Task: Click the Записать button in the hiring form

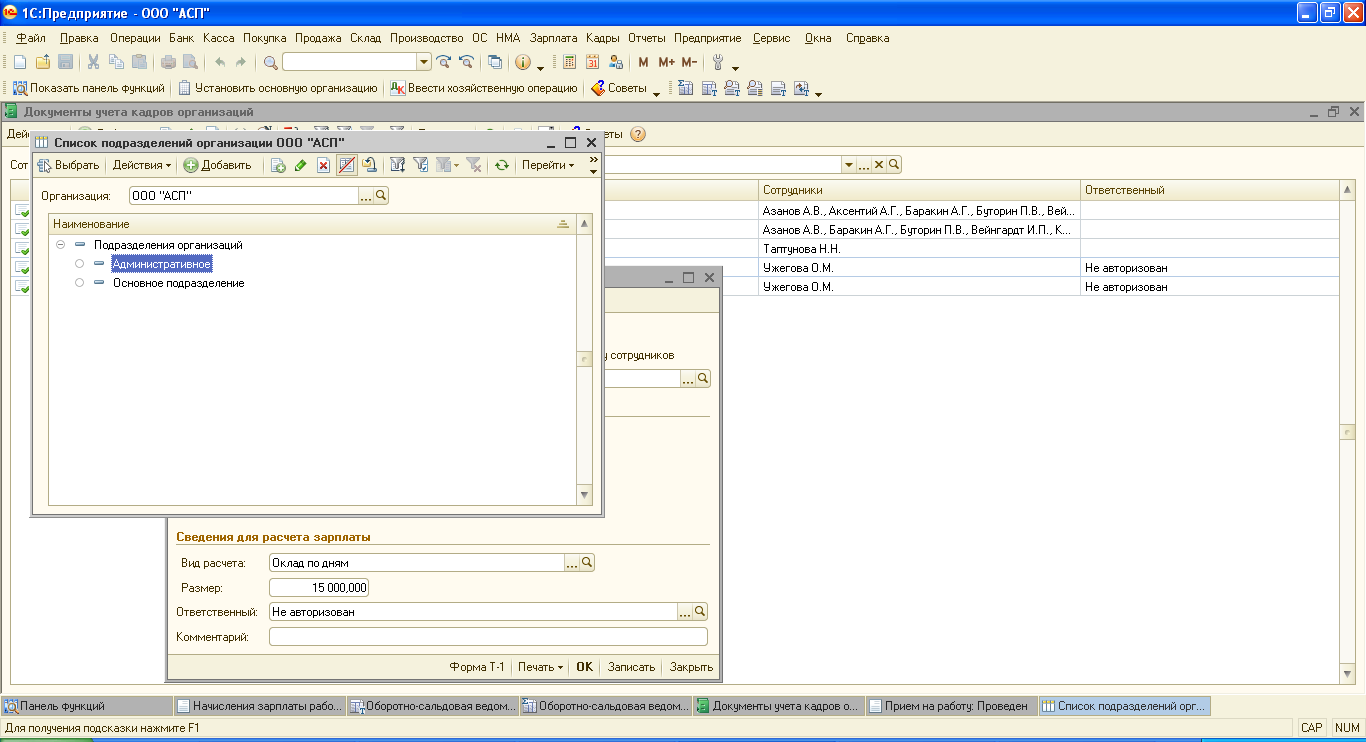Action: [631, 667]
